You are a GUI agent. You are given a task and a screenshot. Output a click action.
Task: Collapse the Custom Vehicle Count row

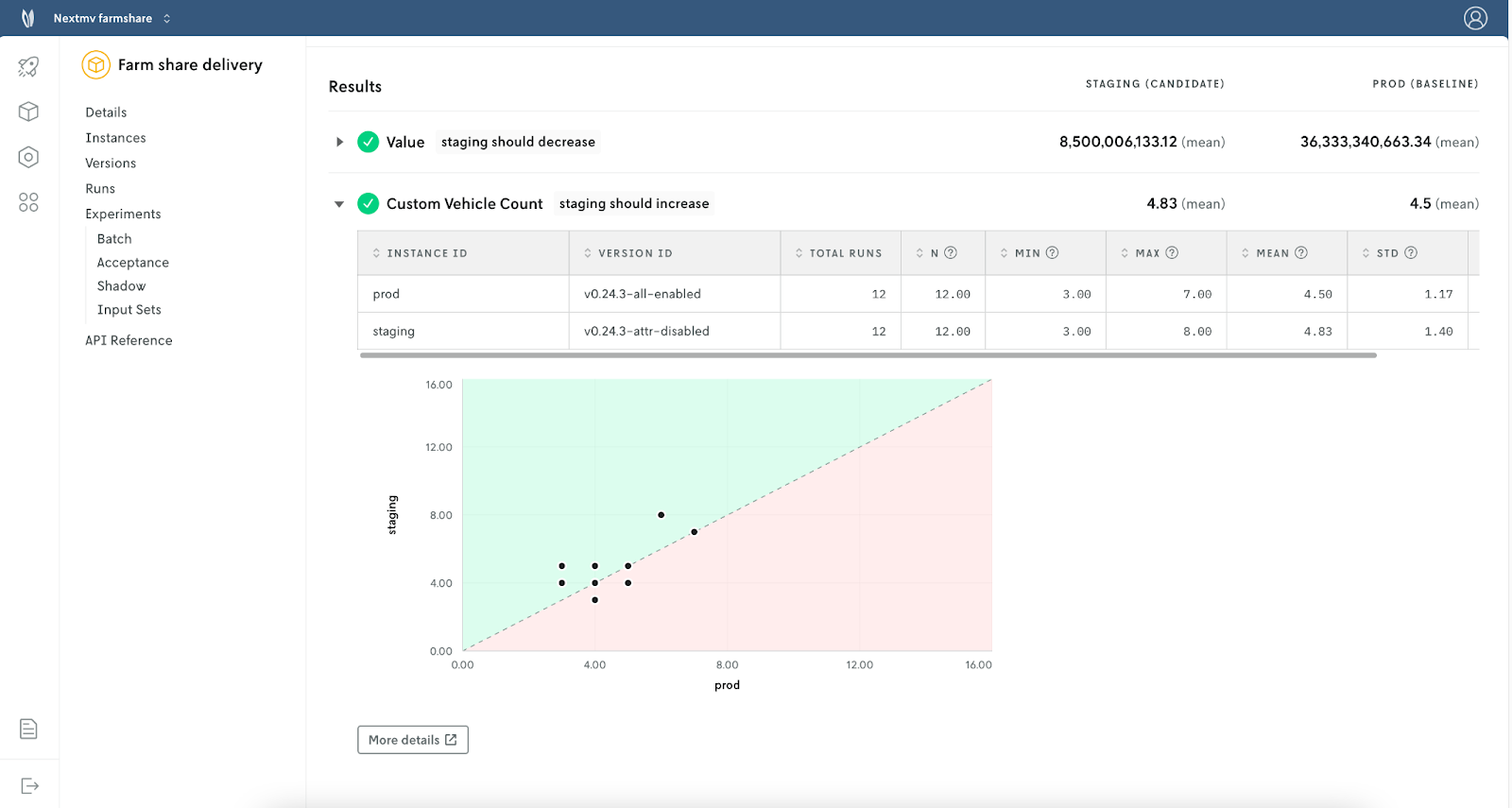339,204
